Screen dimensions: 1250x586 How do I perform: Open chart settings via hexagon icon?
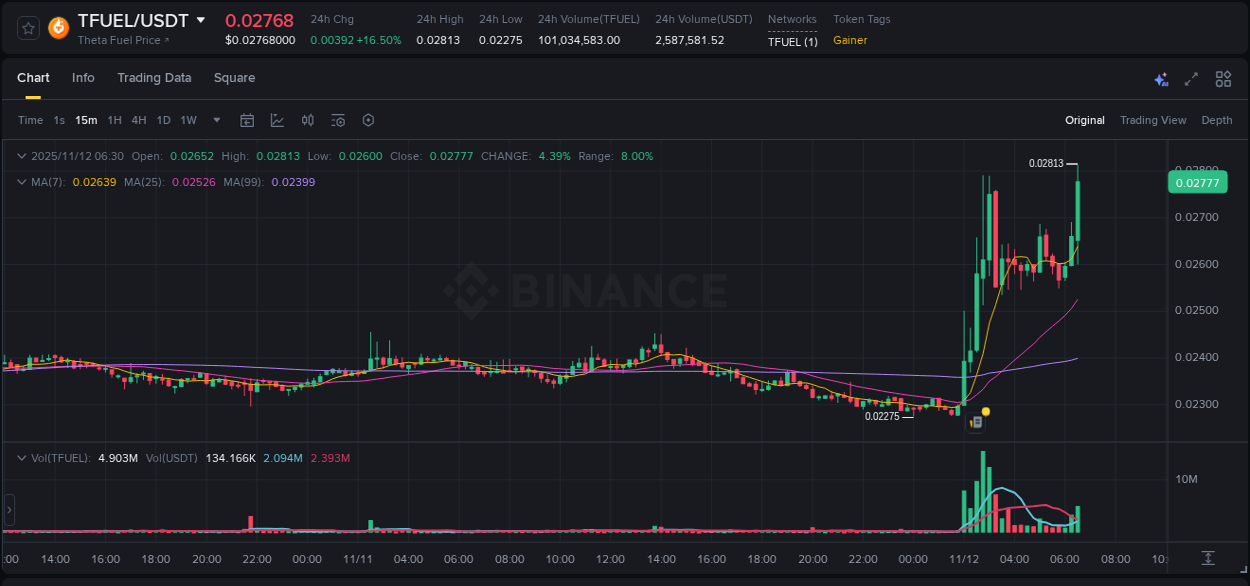368,120
